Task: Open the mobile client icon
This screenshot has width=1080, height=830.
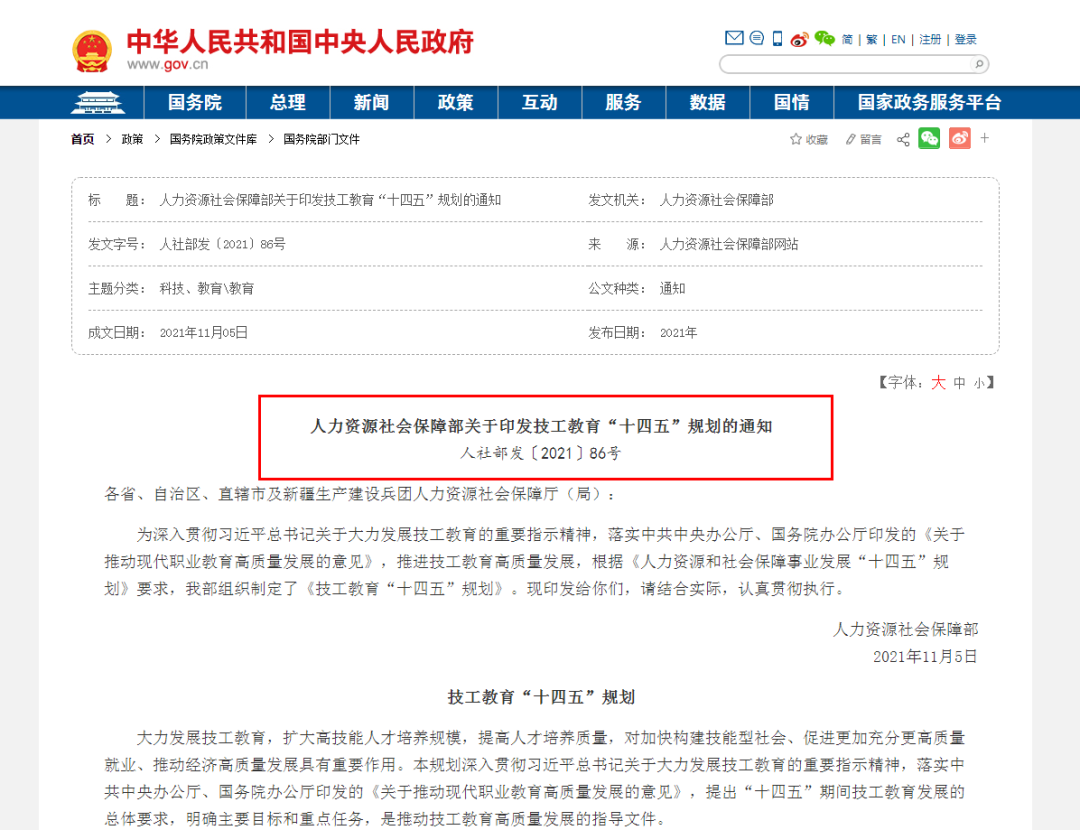Action: (x=776, y=39)
